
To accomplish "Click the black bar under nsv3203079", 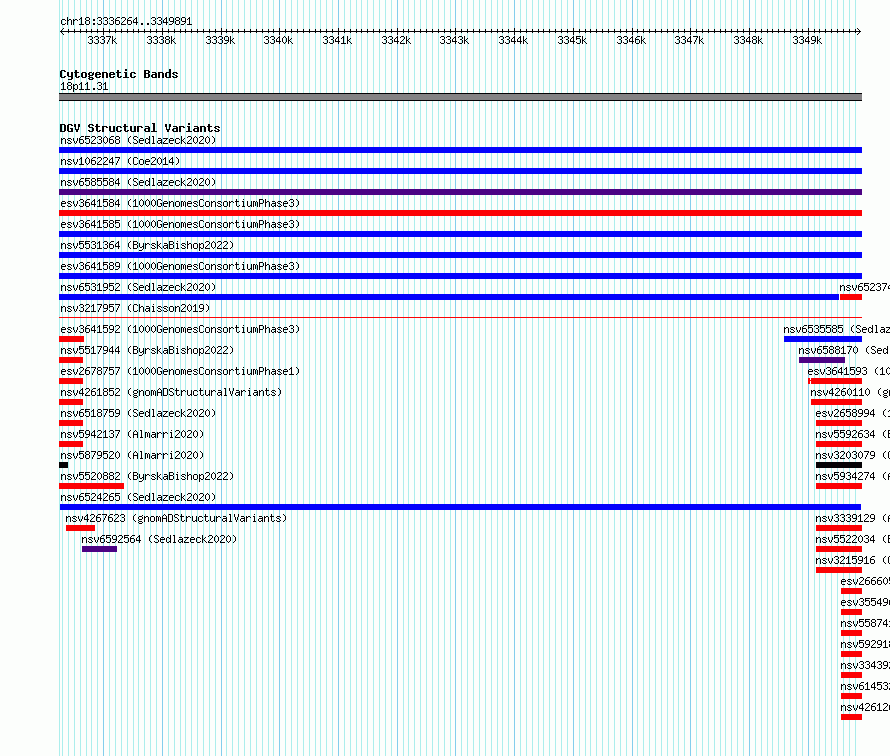I will pos(839,465).
